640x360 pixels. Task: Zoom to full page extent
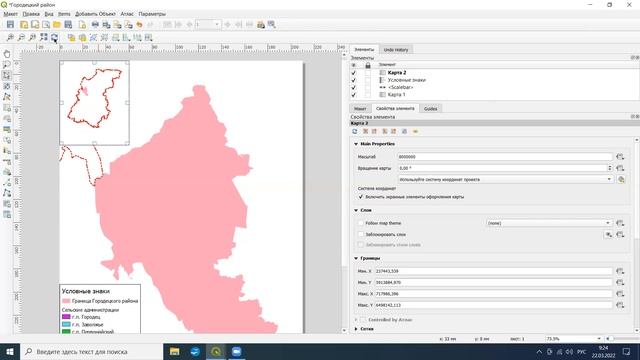[43, 38]
